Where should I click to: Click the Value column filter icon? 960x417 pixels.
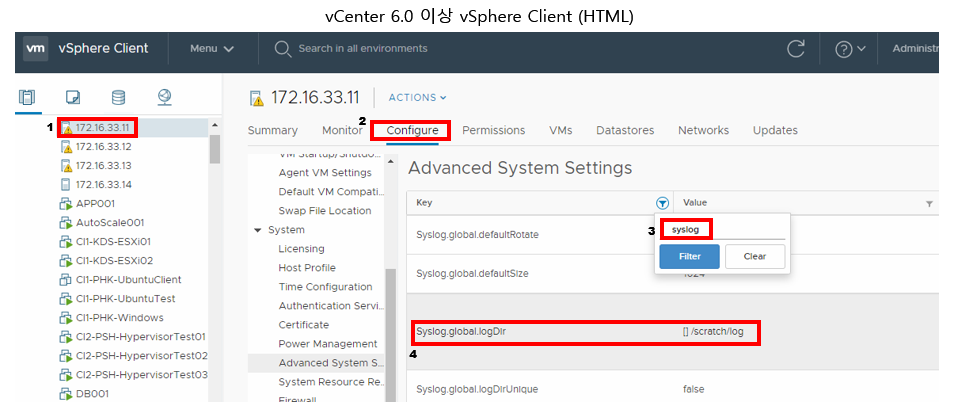[929, 203]
